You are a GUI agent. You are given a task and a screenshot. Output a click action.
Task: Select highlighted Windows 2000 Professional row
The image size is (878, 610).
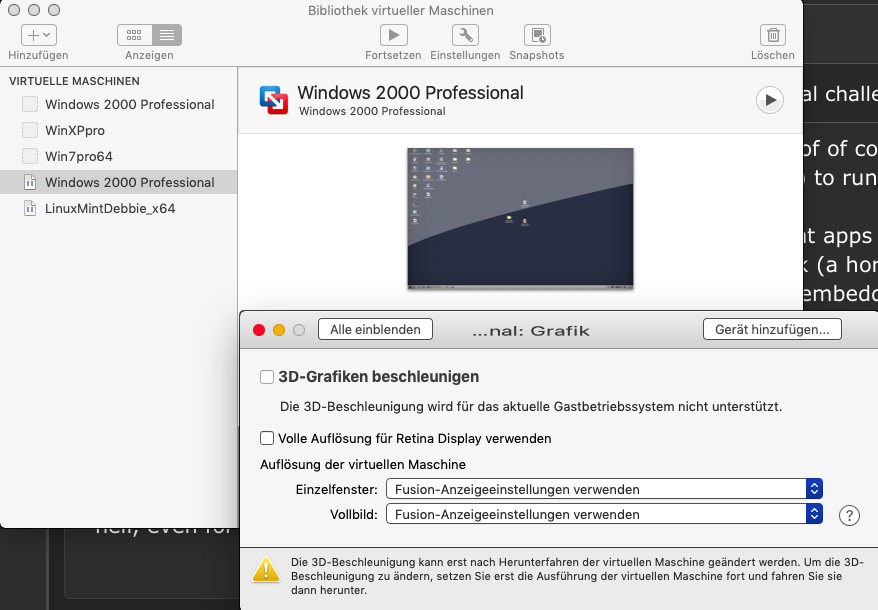(118, 182)
